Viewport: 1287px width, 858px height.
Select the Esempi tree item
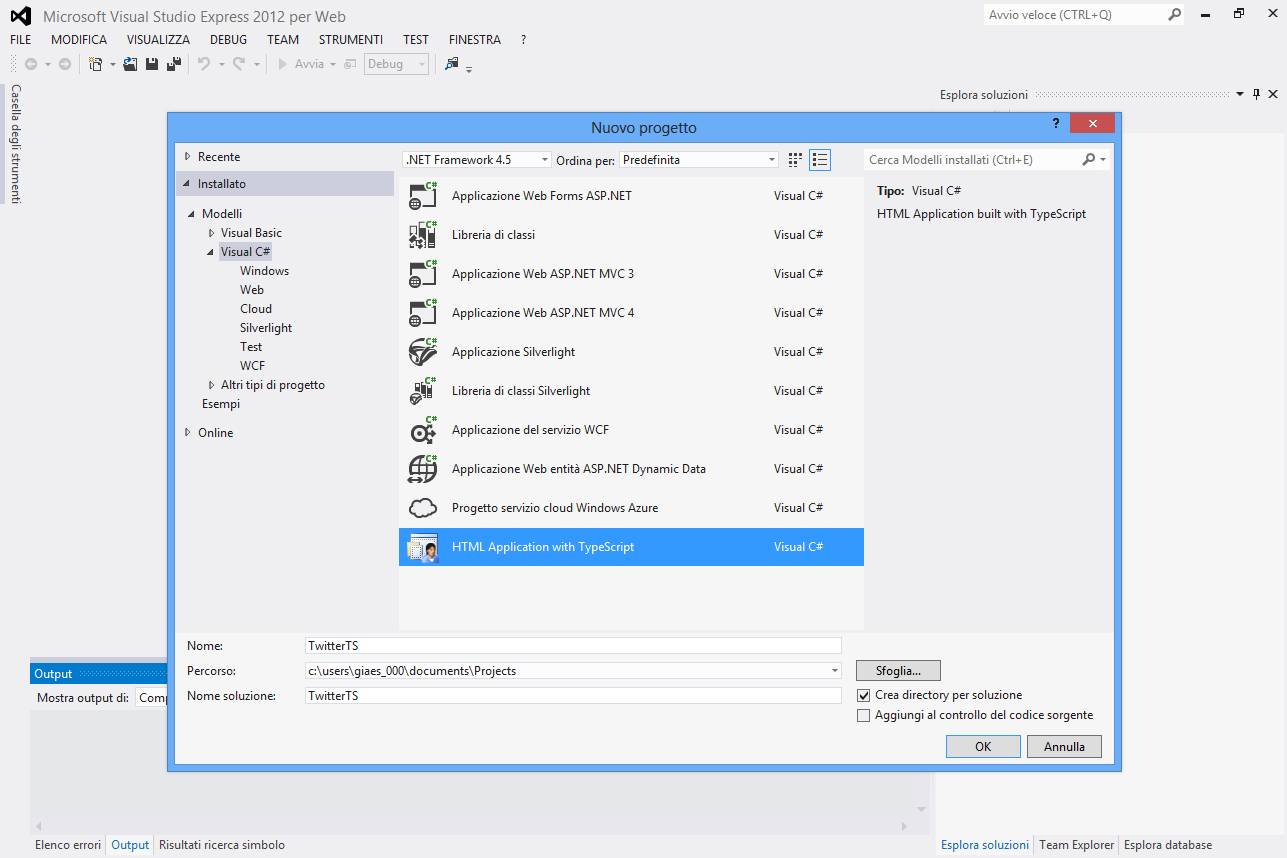pos(221,404)
